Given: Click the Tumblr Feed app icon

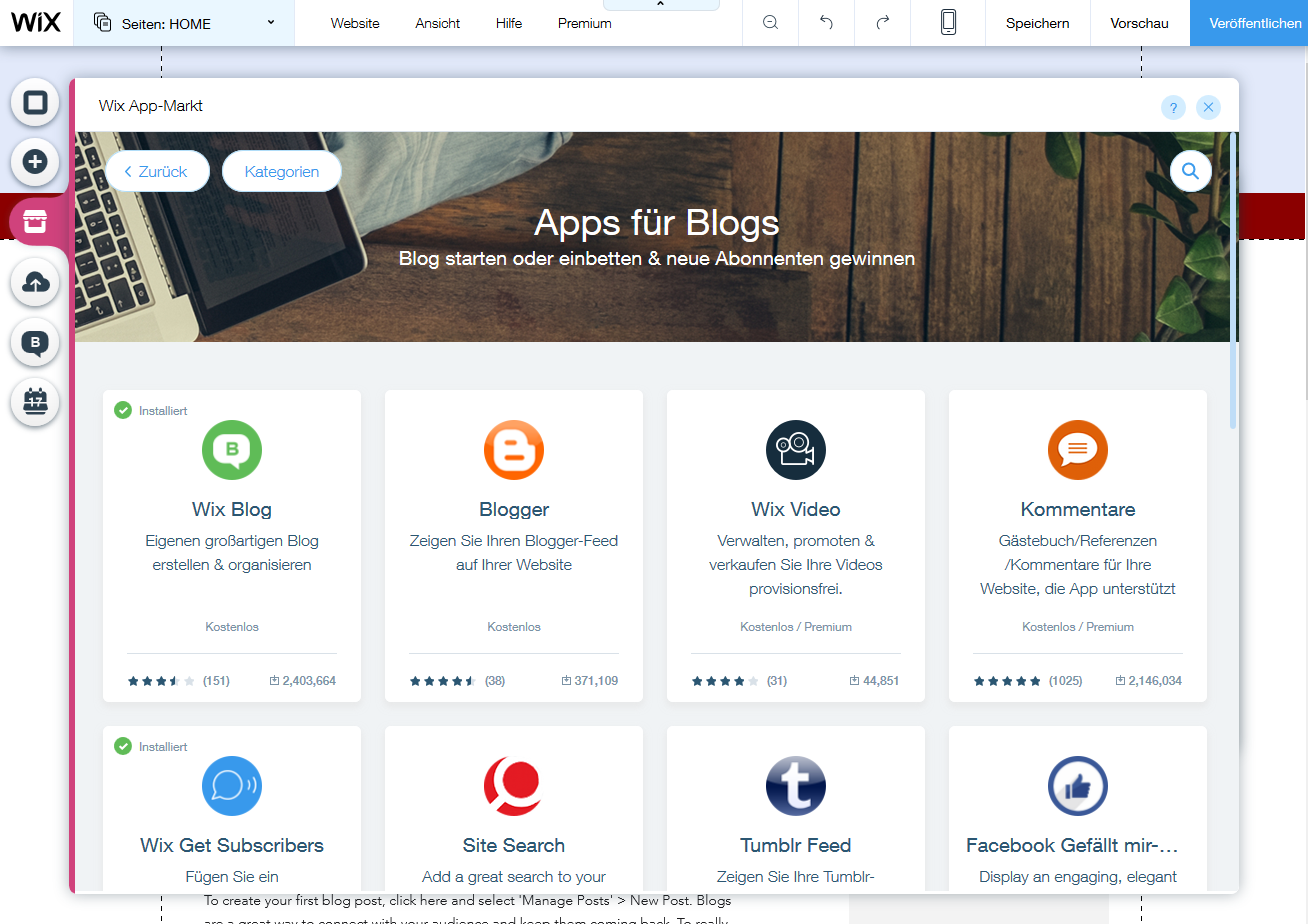Looking at the screenshot, I should (x=796, y=786).
